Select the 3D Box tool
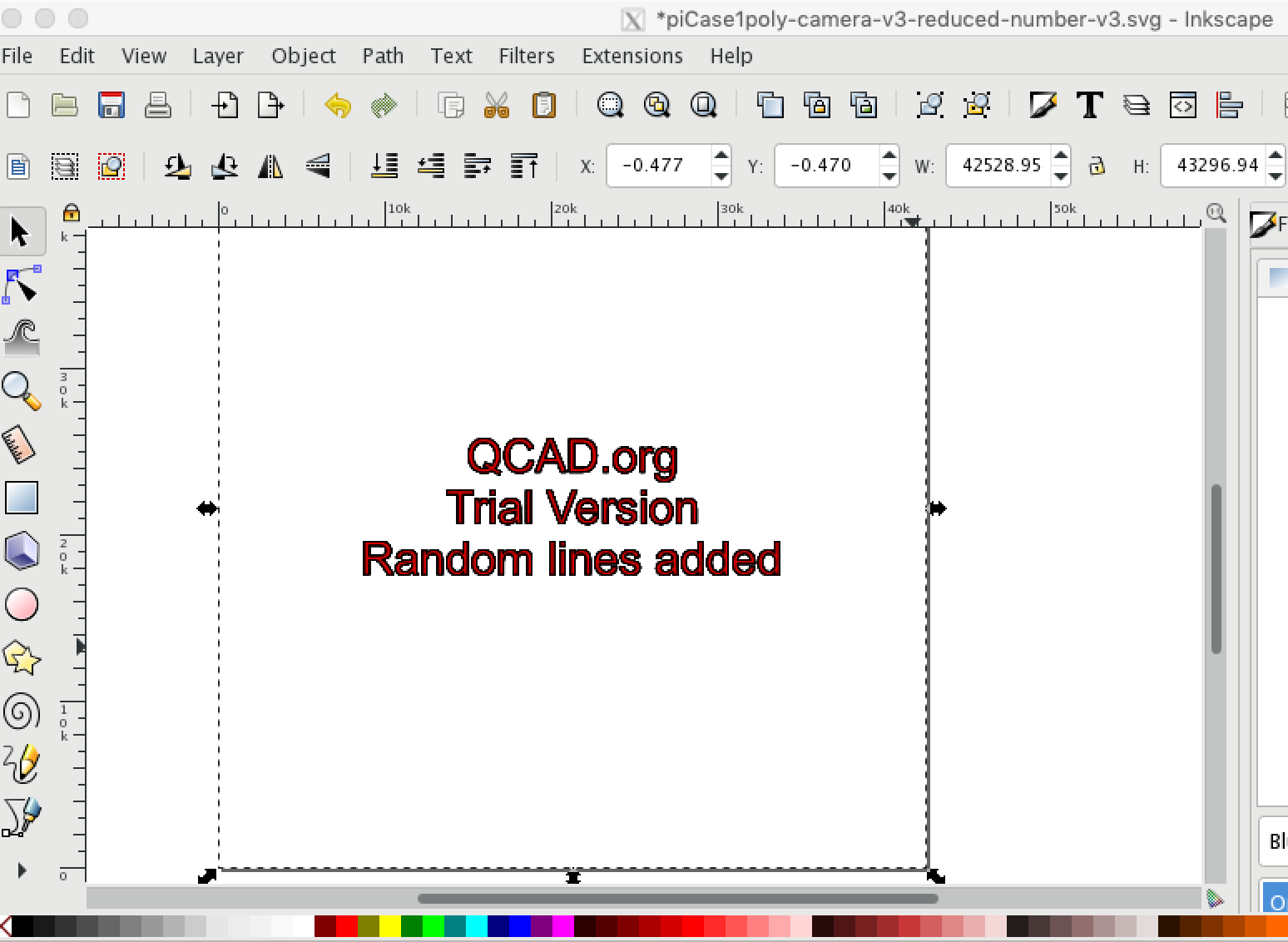The height and width of the screenshot is (942, 1288). (x=22, y=551)
